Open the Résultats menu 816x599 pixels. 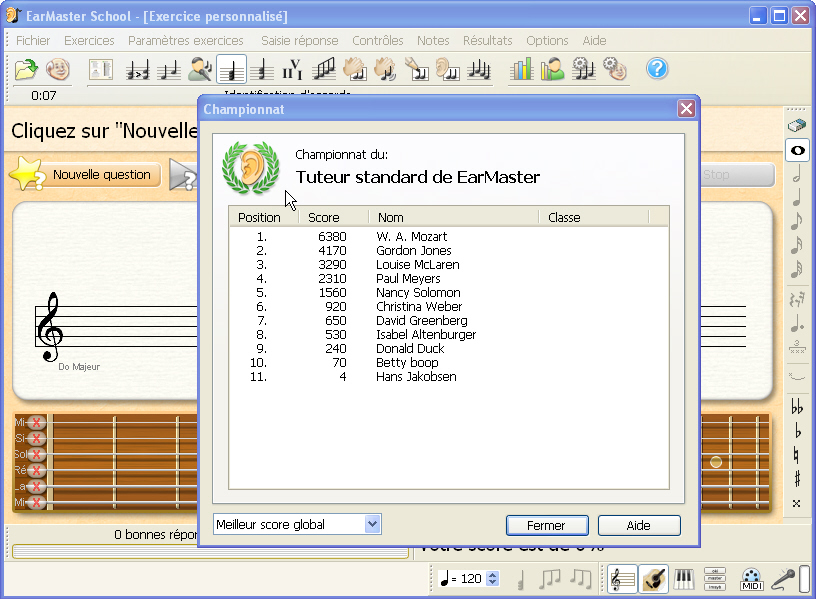pyautogui.click(x=488, y=41)
